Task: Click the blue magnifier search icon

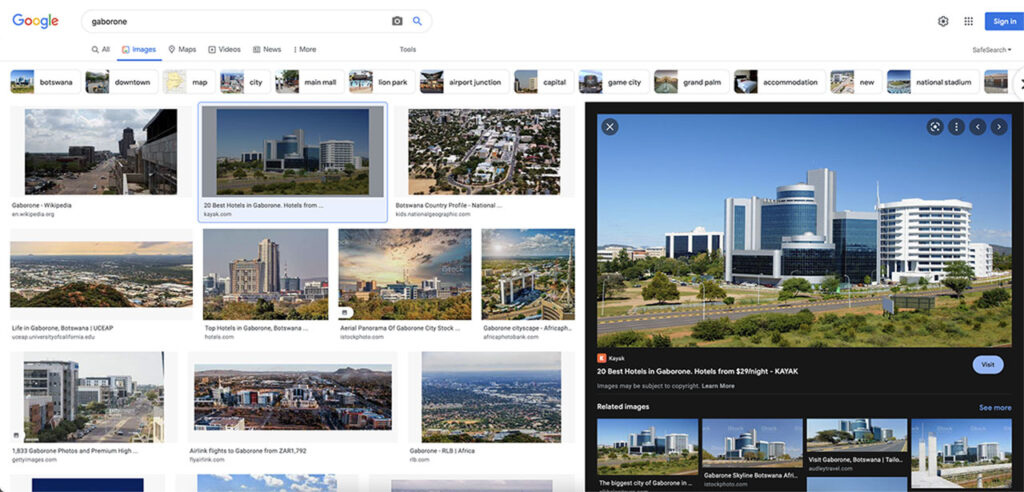Action: tap(417, 22)
